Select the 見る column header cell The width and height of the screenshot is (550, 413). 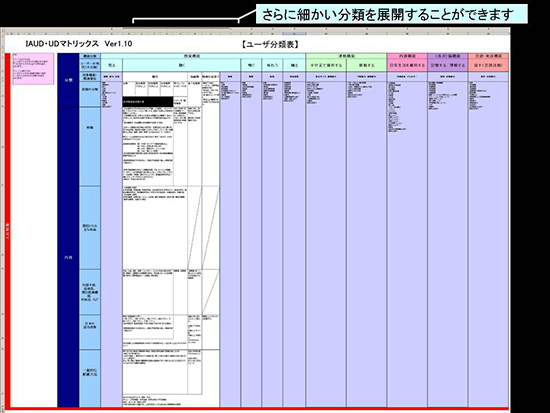[x=112, y=65]
